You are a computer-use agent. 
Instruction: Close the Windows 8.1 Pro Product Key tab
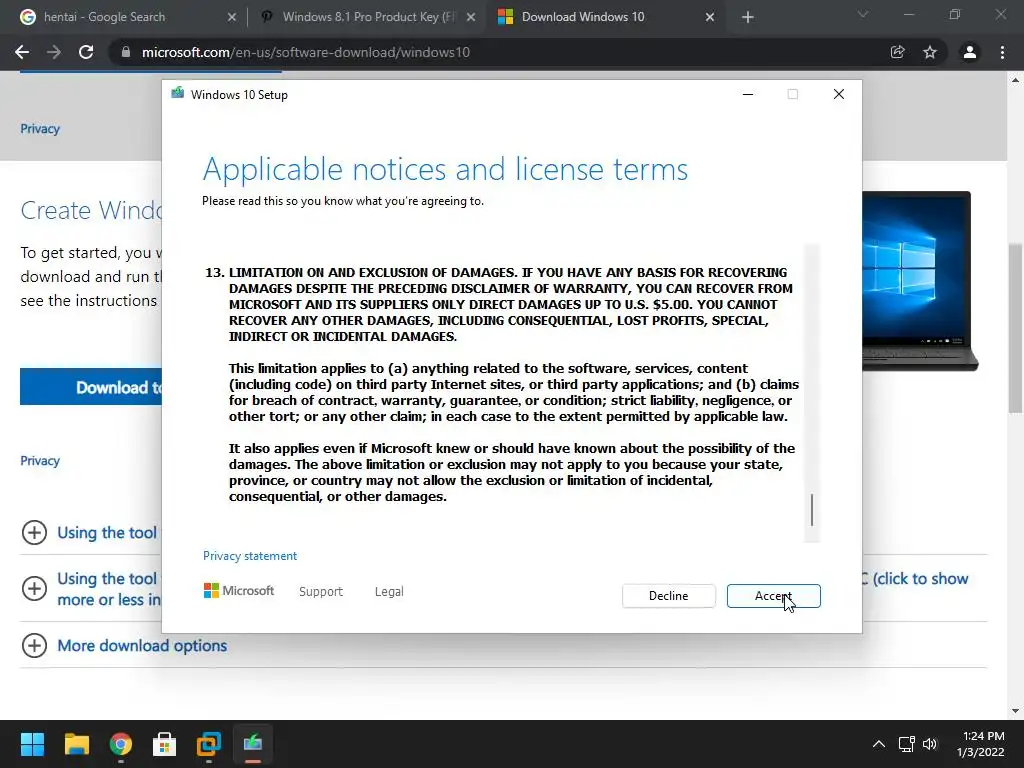pos(471,18)
